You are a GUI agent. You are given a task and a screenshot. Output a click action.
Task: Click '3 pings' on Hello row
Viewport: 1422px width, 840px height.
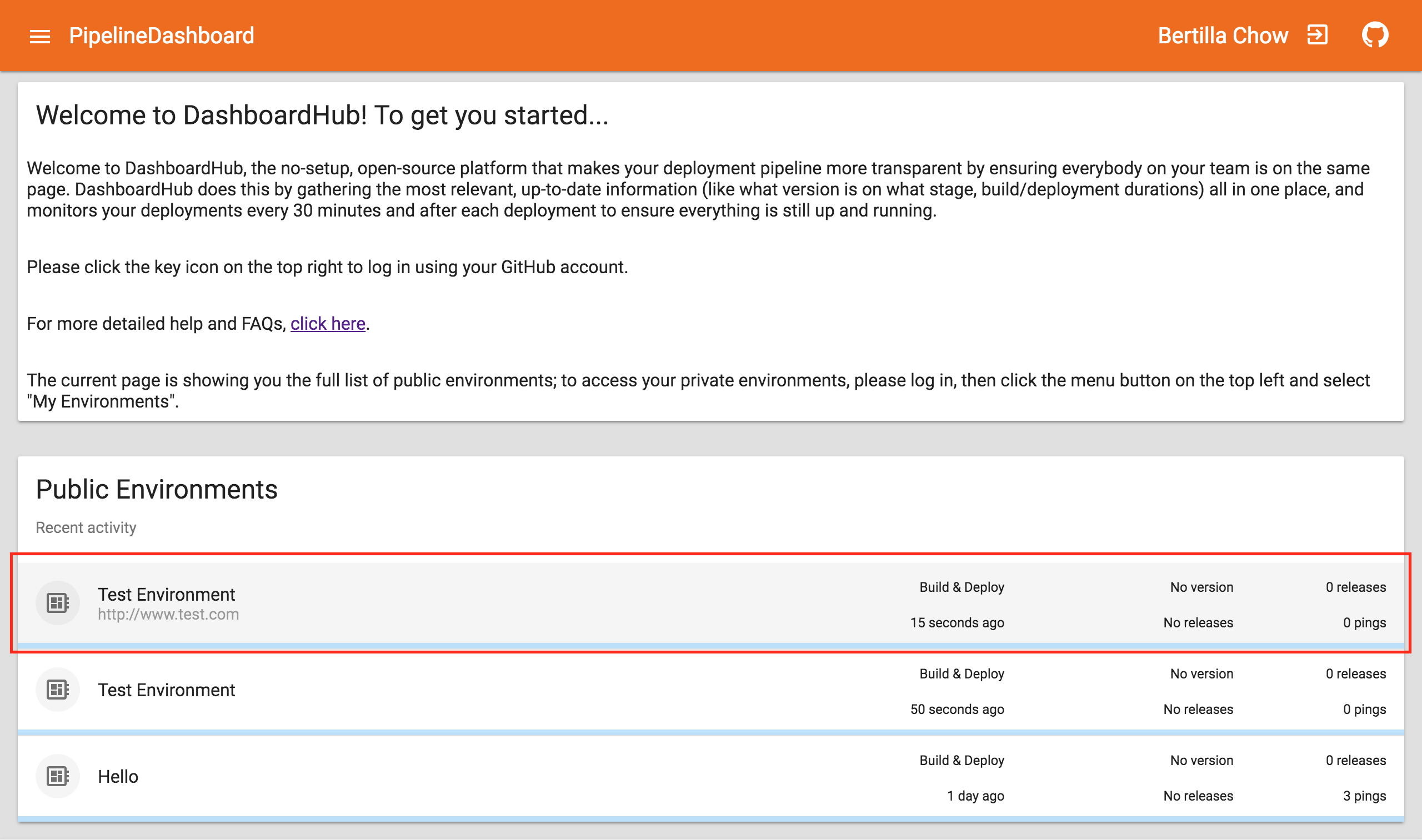1364,796
